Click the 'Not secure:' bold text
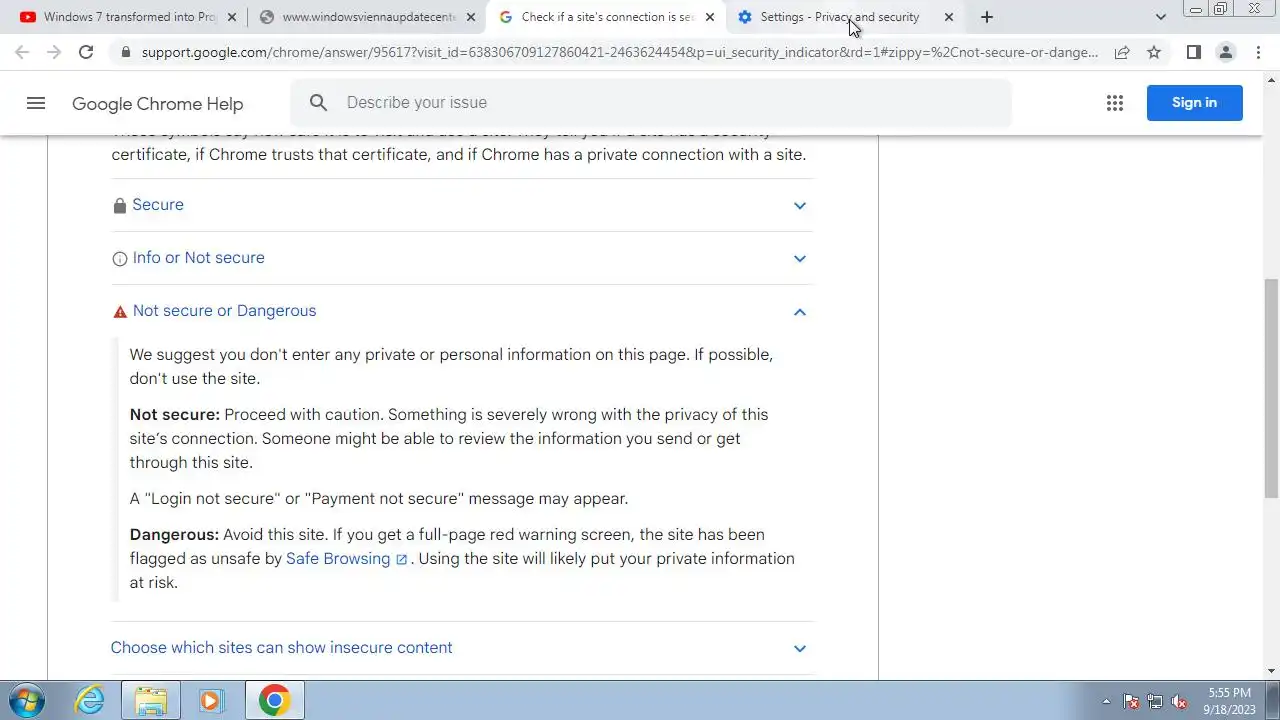1280x720 pixels. coord(174,414)
